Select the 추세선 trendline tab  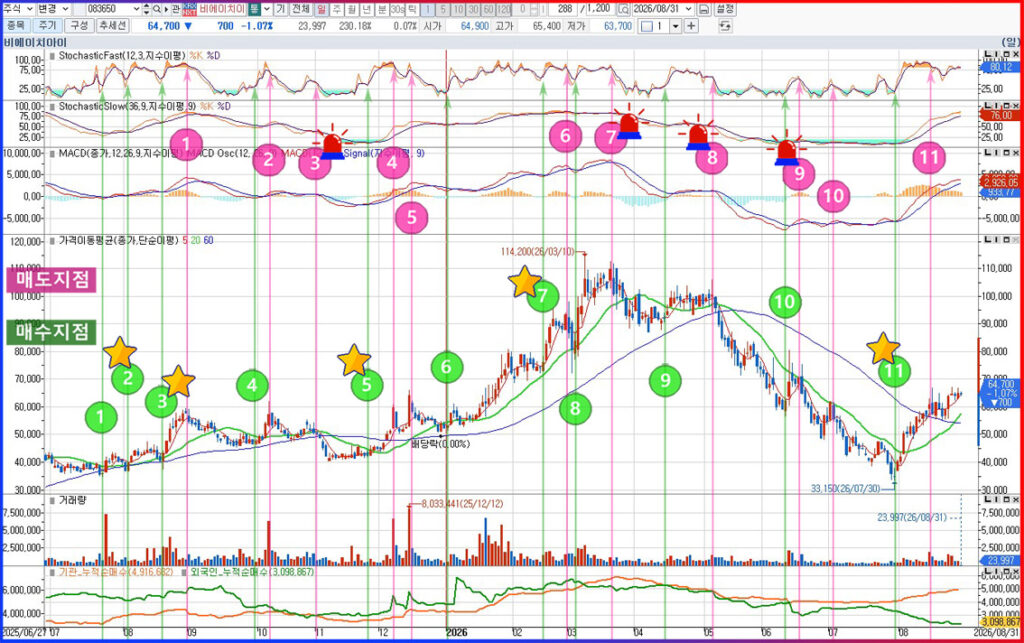pyautogui.click(x=112, y=25)
